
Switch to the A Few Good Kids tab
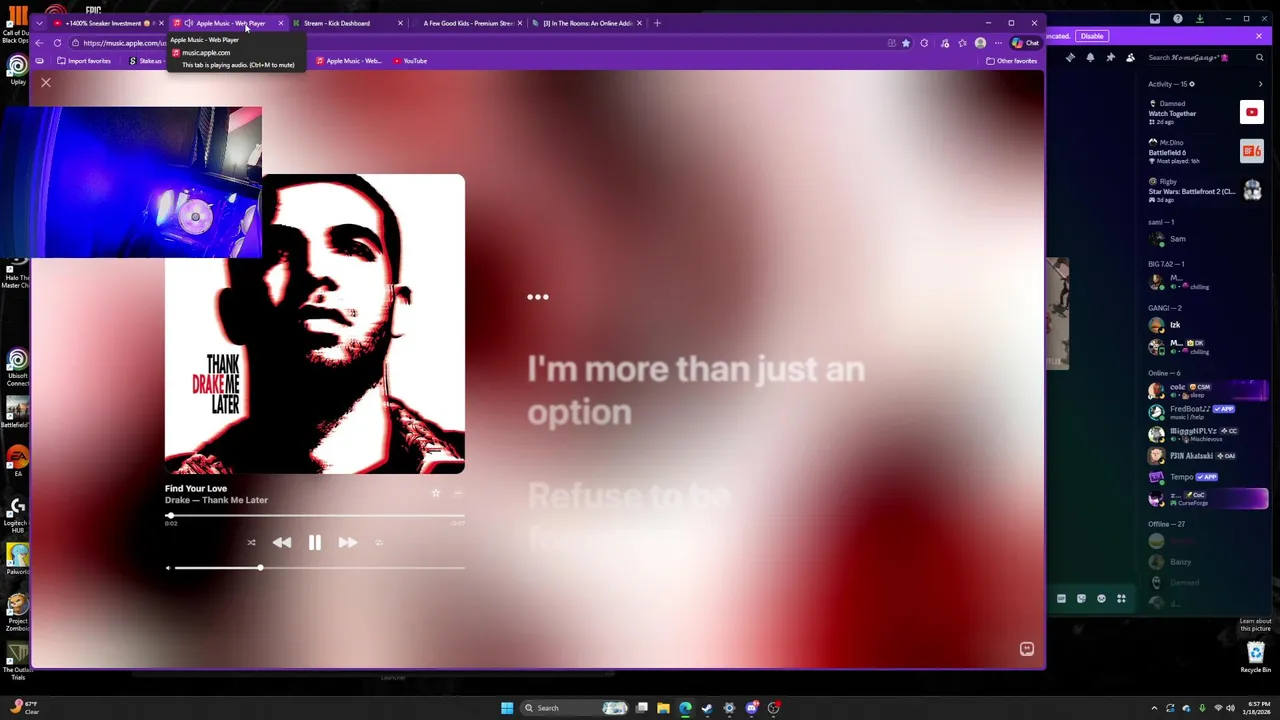[467, 23]
